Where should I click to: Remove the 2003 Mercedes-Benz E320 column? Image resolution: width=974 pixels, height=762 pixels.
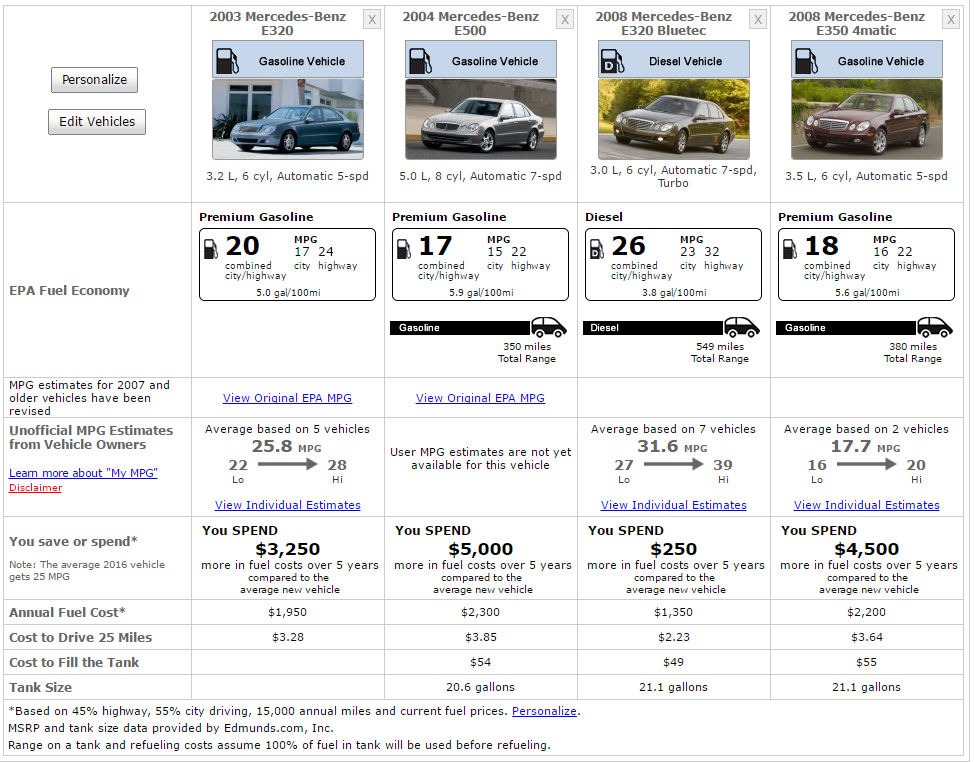(372, 20)
